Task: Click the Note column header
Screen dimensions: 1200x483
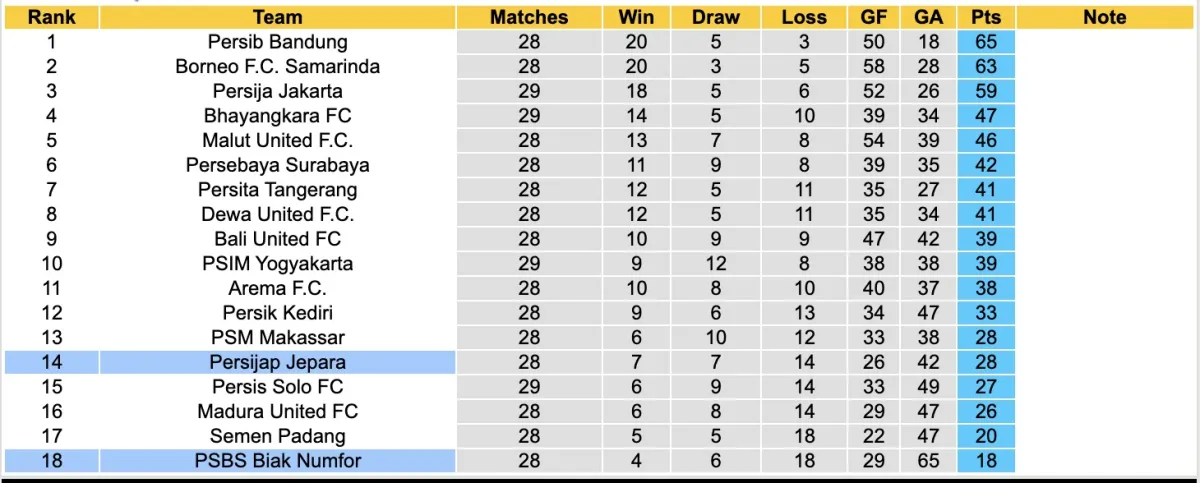Action: (x=1103, y=17)
